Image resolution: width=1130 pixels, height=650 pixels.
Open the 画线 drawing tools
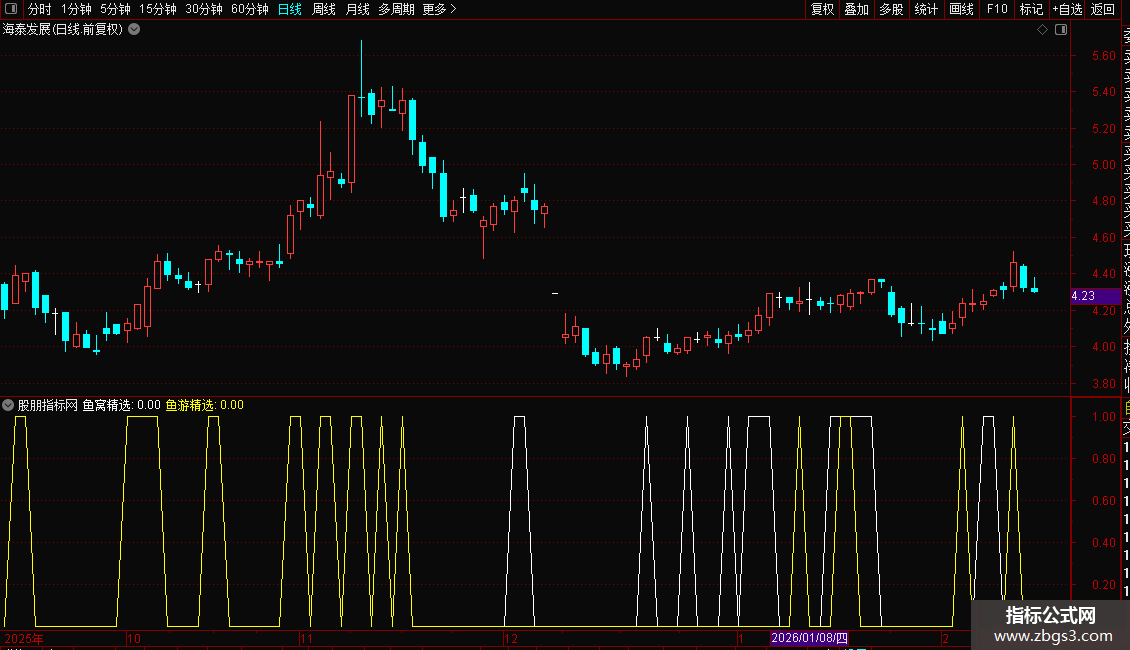[961, 9]
